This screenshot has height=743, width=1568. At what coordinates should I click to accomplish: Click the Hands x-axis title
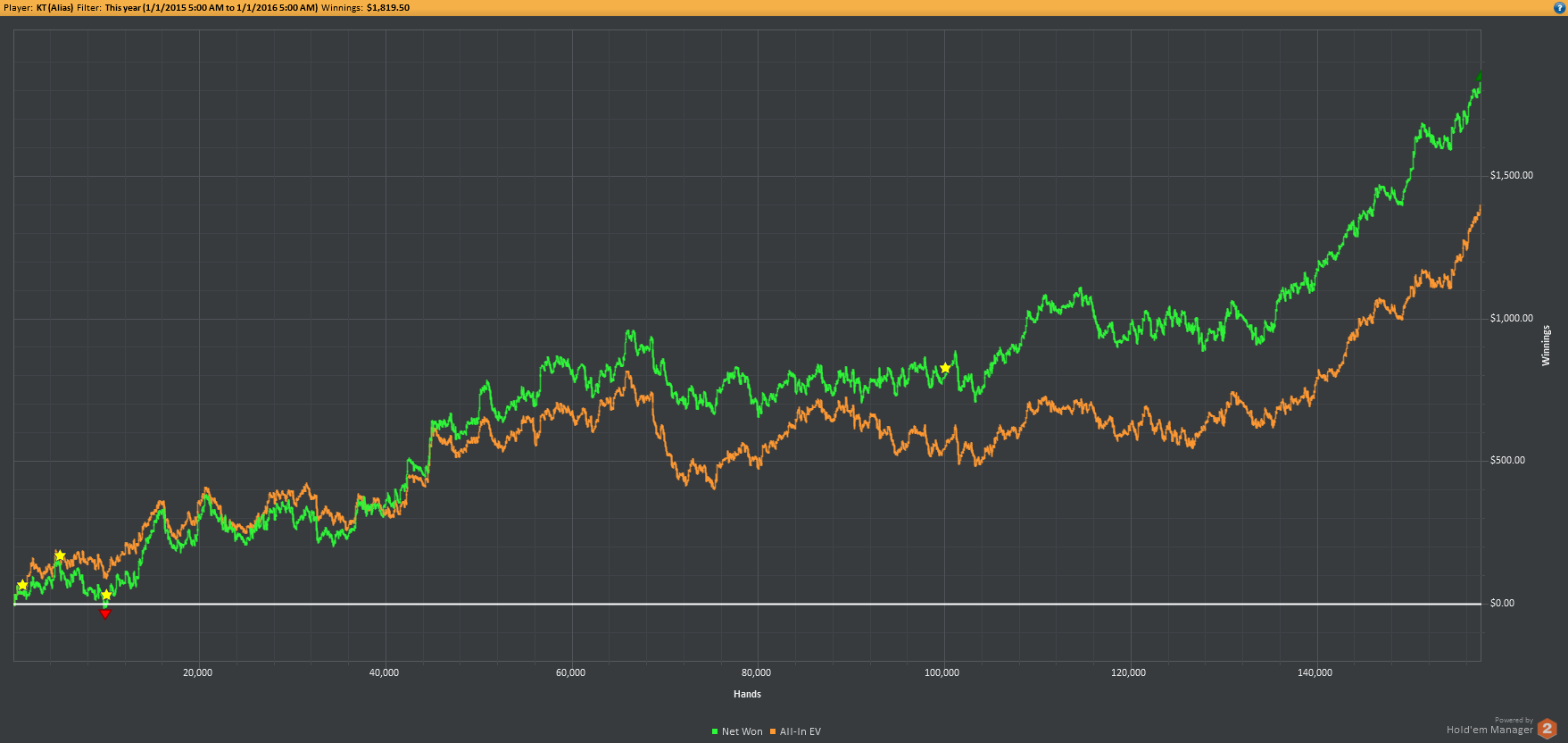click(x=748, y=694)
